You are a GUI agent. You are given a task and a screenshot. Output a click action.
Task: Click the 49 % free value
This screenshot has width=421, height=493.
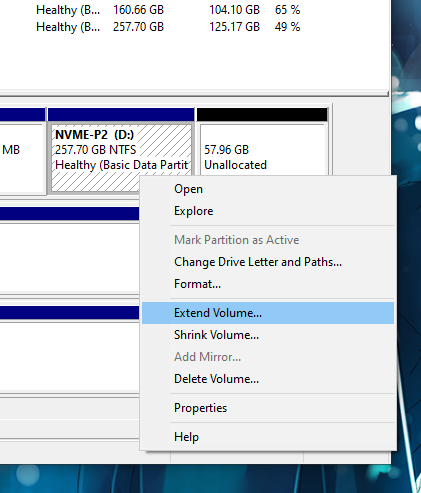(287, 27)
